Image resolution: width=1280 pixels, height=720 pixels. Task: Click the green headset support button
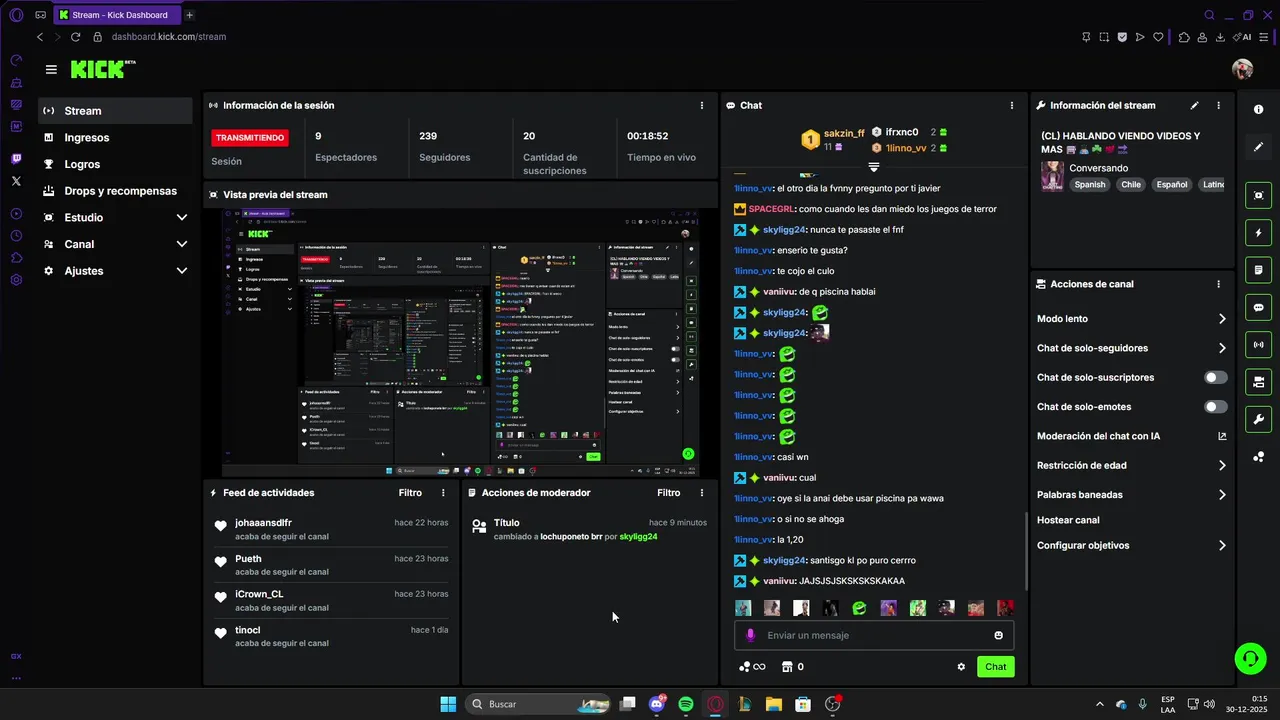coord(1250,658)
